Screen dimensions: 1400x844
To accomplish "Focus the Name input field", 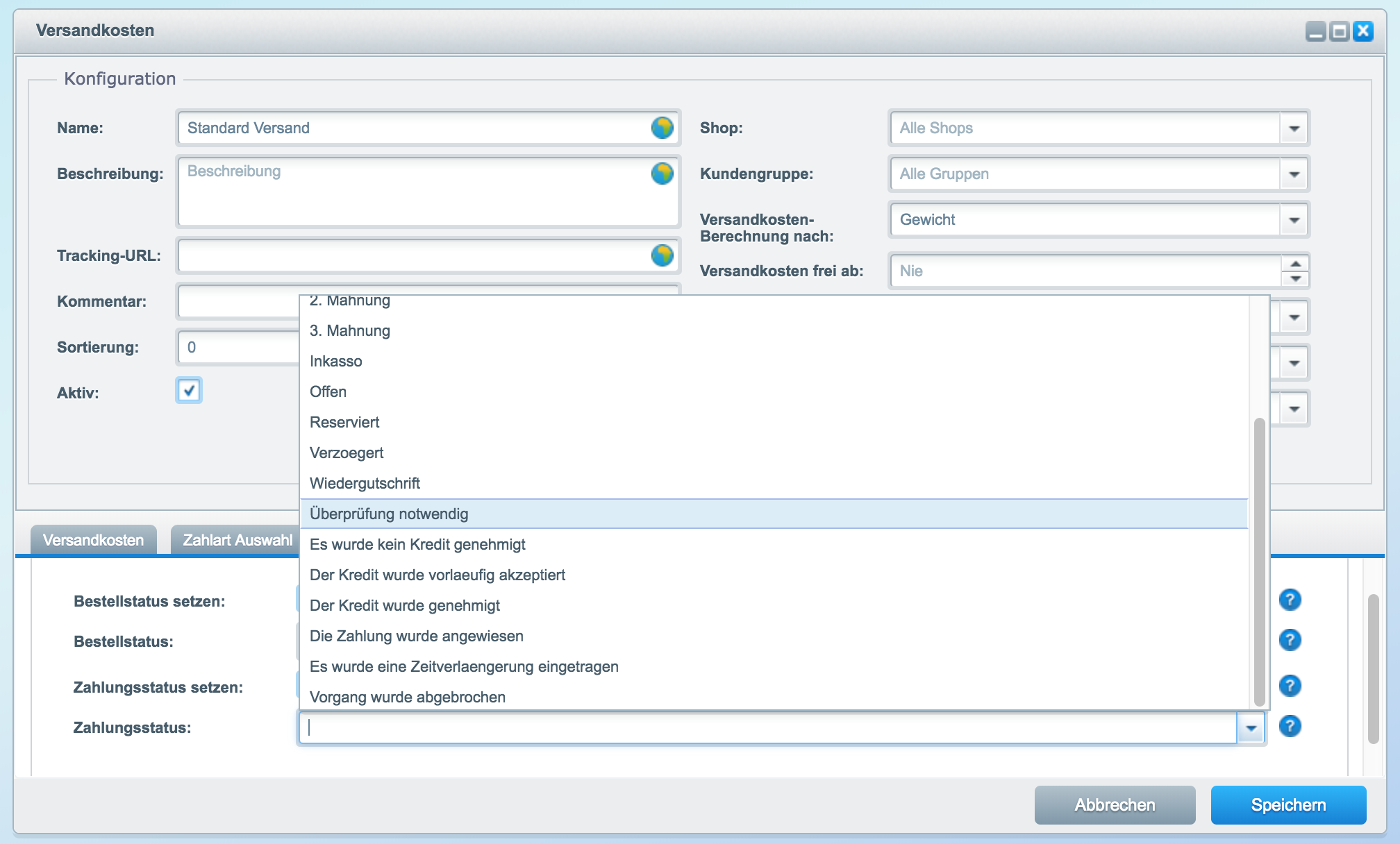I will click(428, 128).
